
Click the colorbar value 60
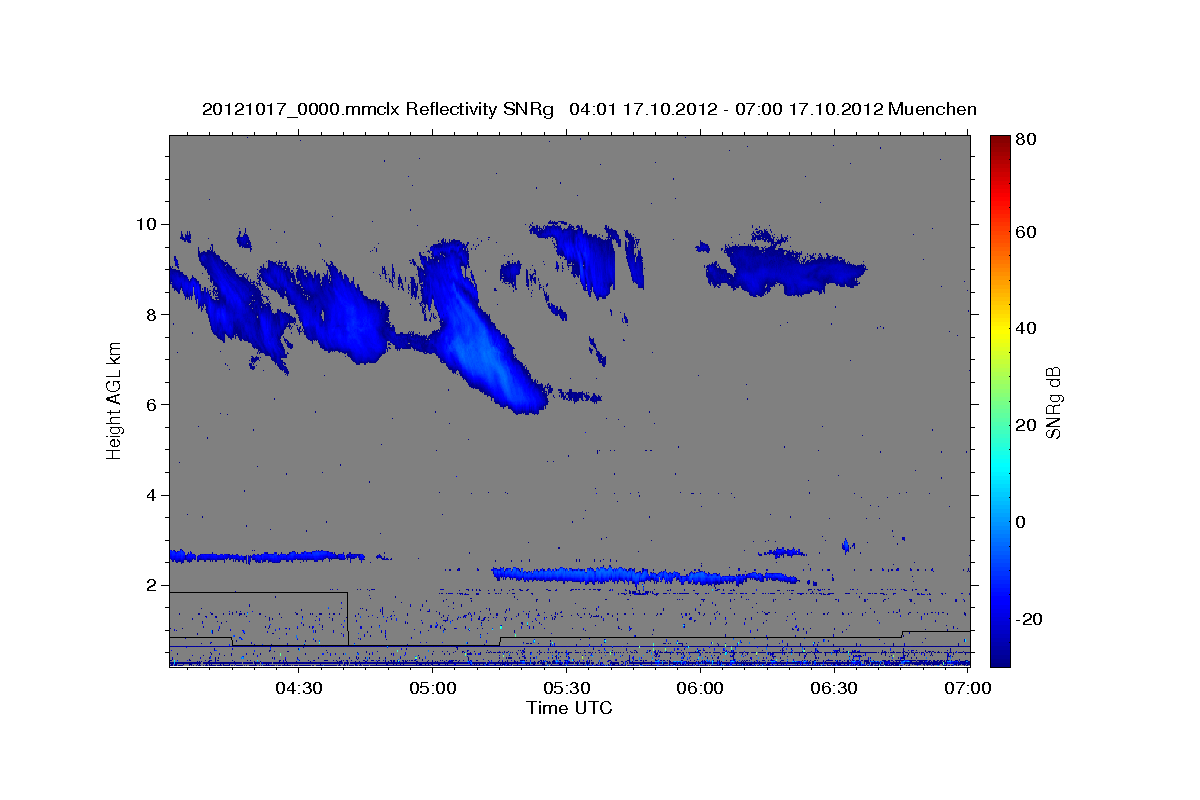pyautogui.click(x=1026, y=232)
